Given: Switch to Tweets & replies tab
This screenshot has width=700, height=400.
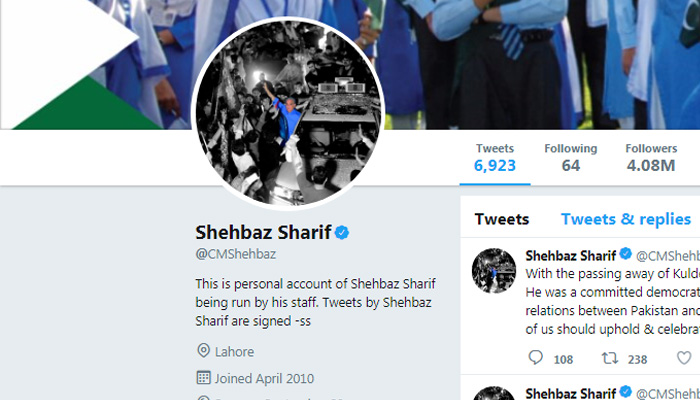Looking at the screenshot, I should point(626,219).
